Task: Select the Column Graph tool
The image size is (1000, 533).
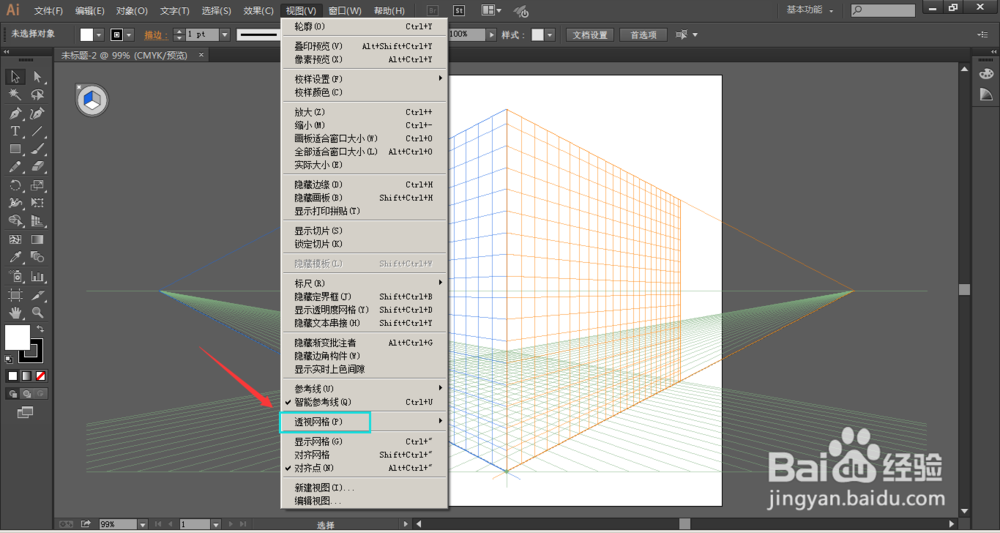Action: [38, 277]
